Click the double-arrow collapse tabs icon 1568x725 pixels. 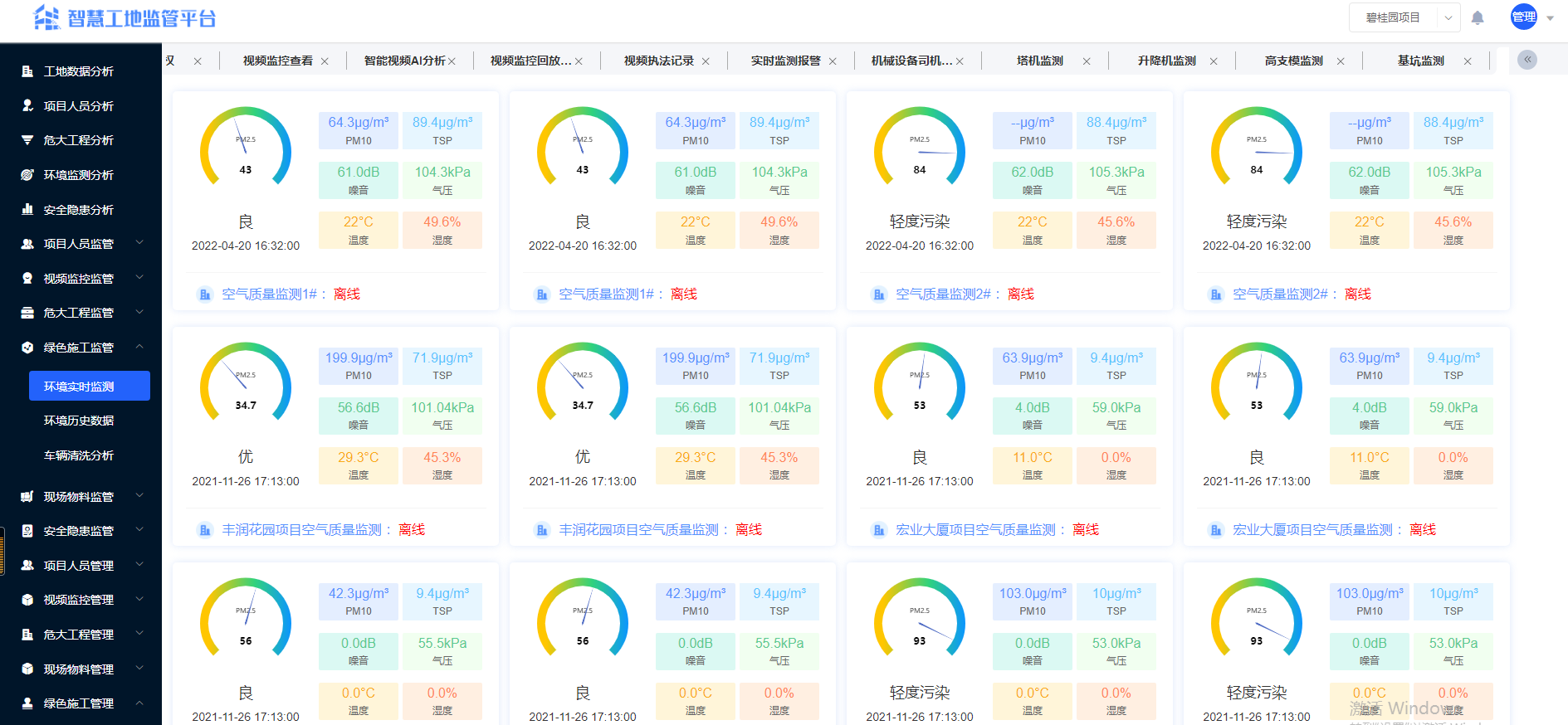(1527, 60)
